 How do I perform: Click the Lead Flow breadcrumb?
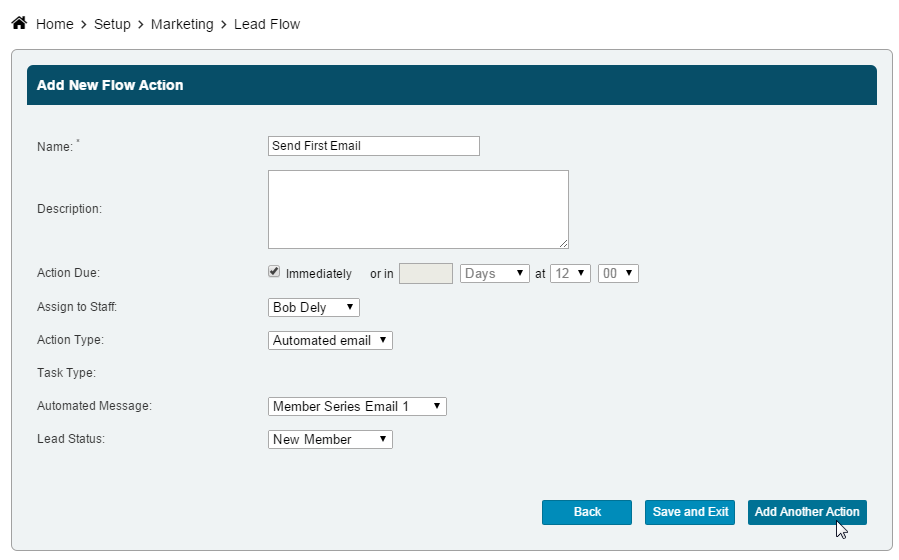(267, 24)
